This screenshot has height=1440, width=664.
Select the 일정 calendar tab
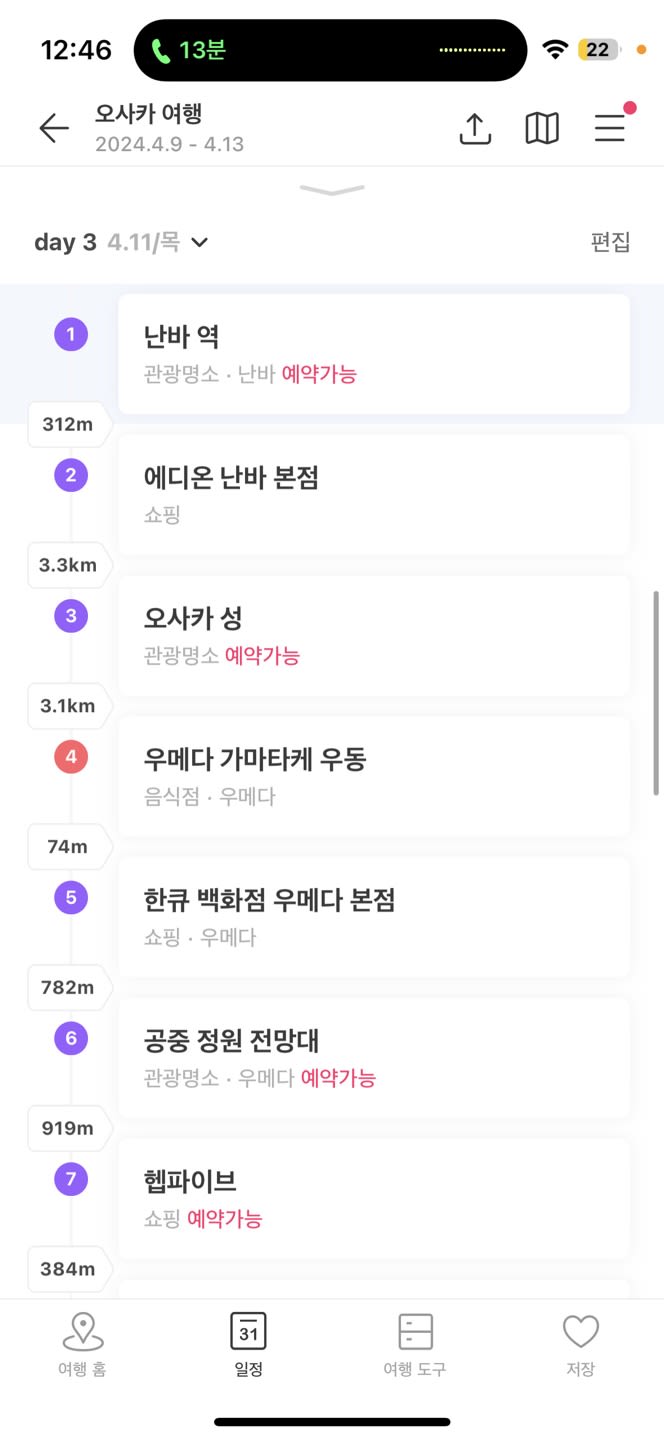point(248,1345)
